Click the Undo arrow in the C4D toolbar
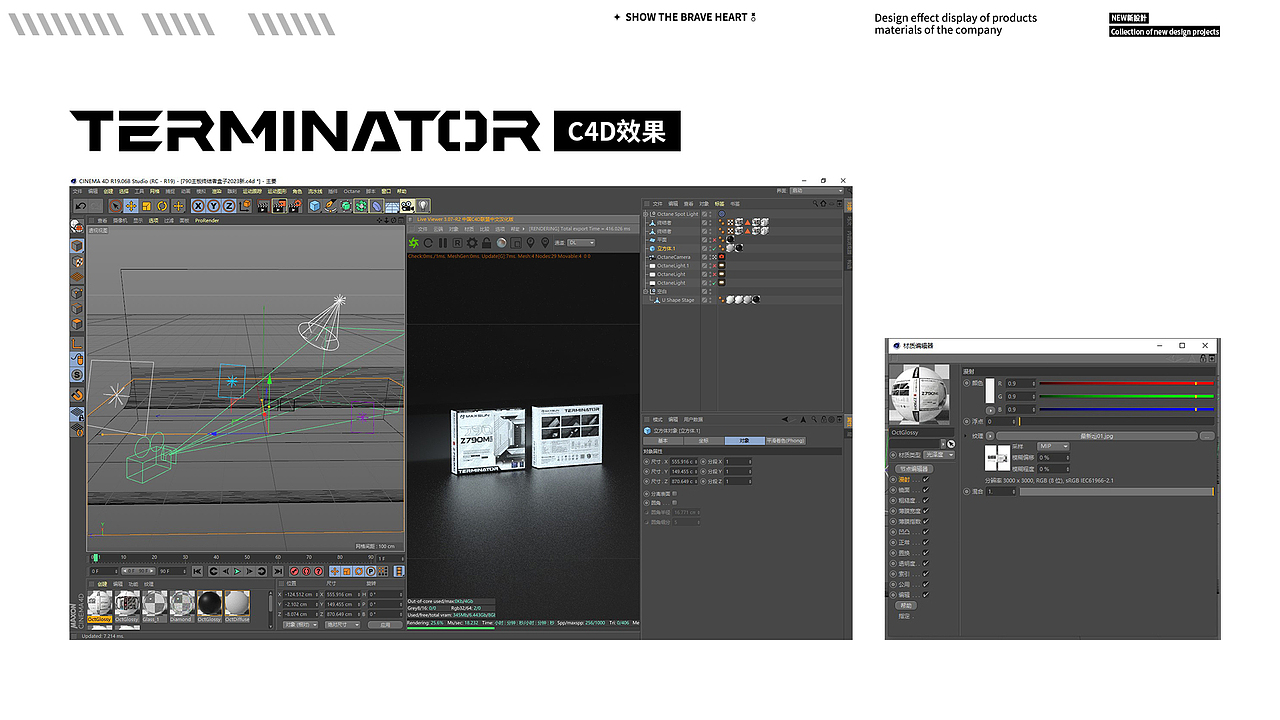1280x720 pixels. coord(80,206)
